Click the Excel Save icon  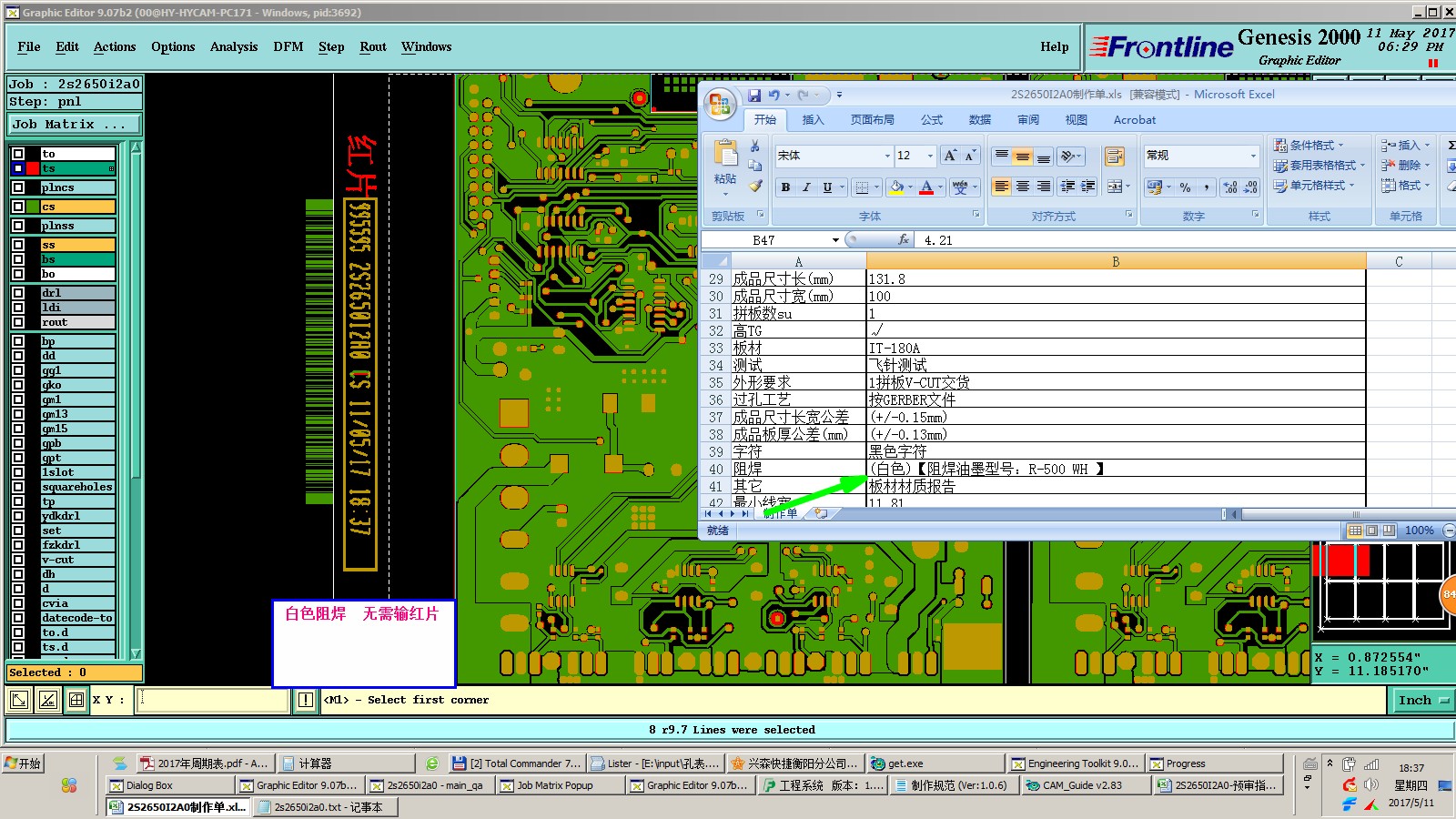(x=754, y=95)
